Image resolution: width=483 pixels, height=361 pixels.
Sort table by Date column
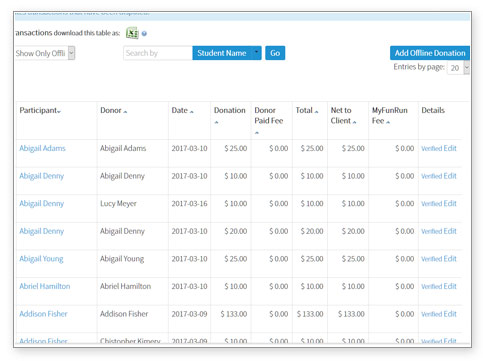pos(192,112)
